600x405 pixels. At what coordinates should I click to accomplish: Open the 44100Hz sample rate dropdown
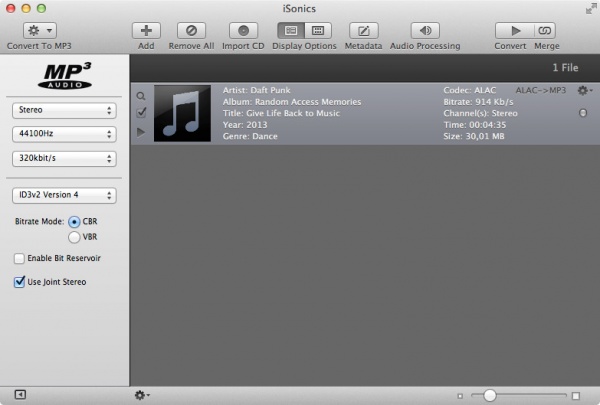(64, 134)
